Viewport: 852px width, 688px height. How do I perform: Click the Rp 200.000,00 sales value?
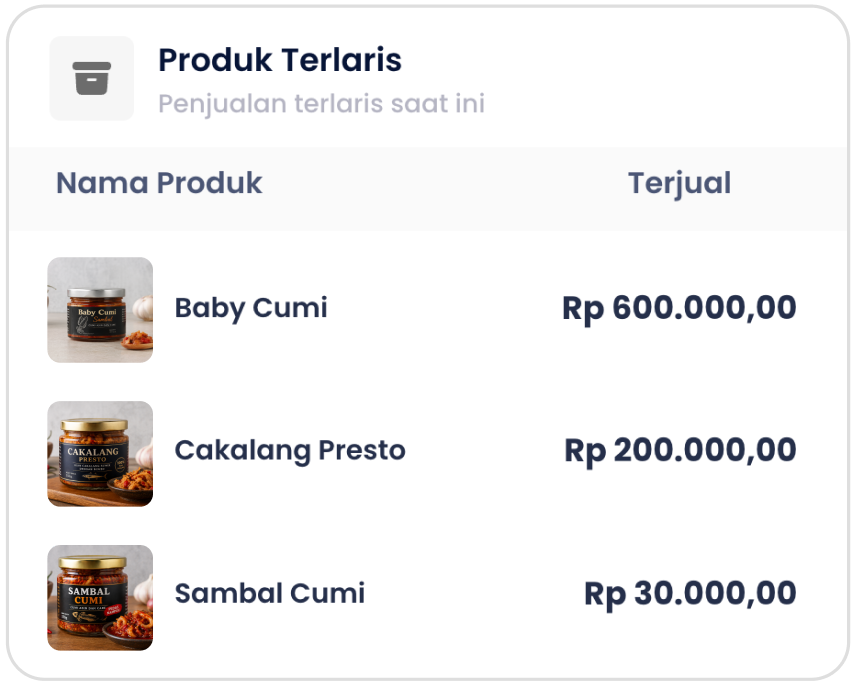680,450
